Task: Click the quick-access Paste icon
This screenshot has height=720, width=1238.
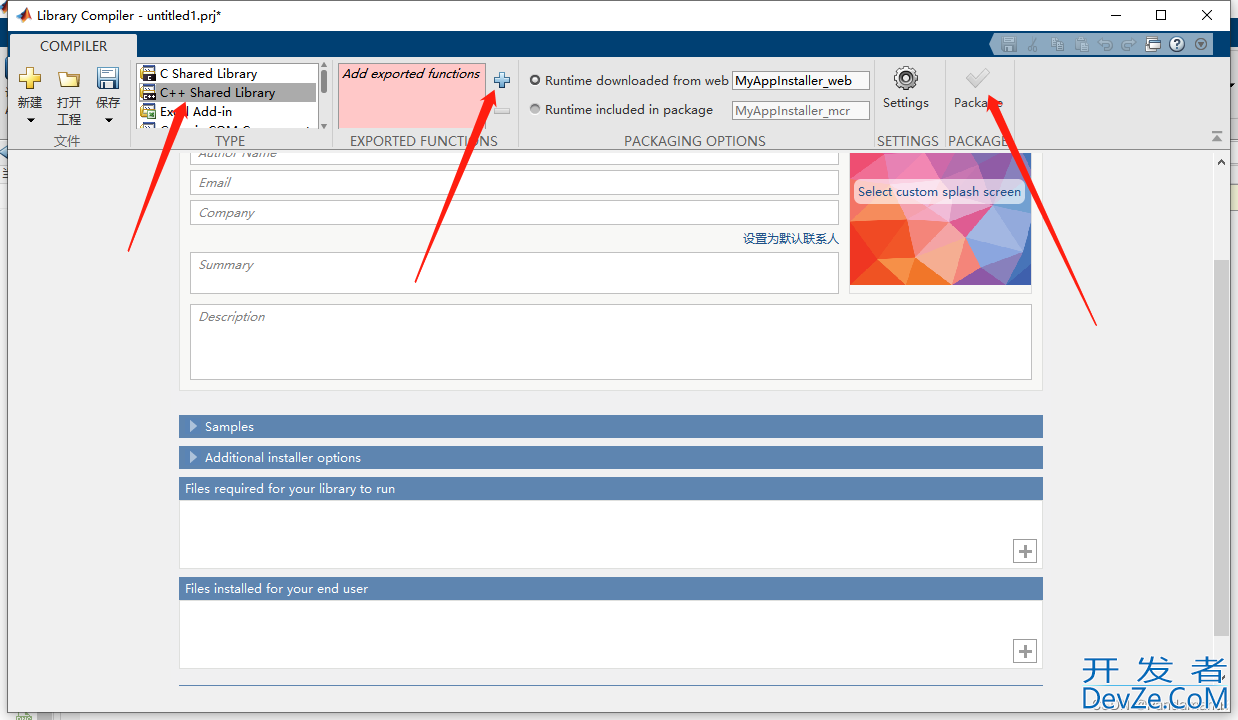Action: pyautogui.click(x=1081, y=44)
